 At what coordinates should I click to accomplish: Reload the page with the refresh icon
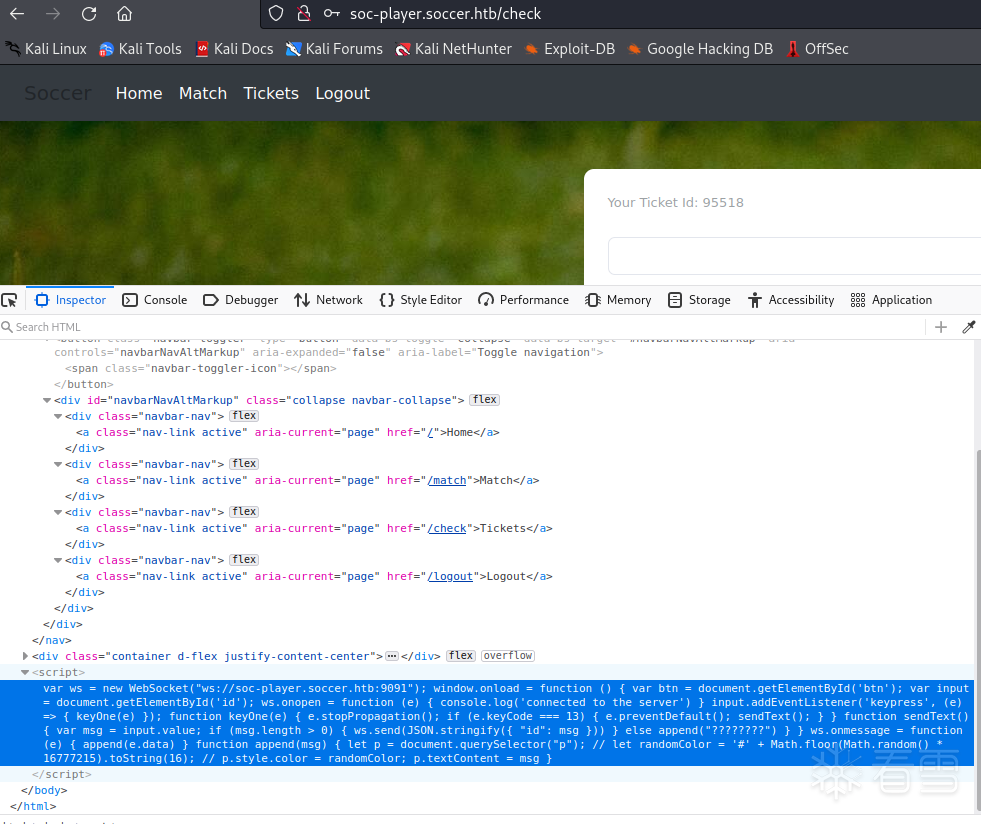click(x=89, y=13)
